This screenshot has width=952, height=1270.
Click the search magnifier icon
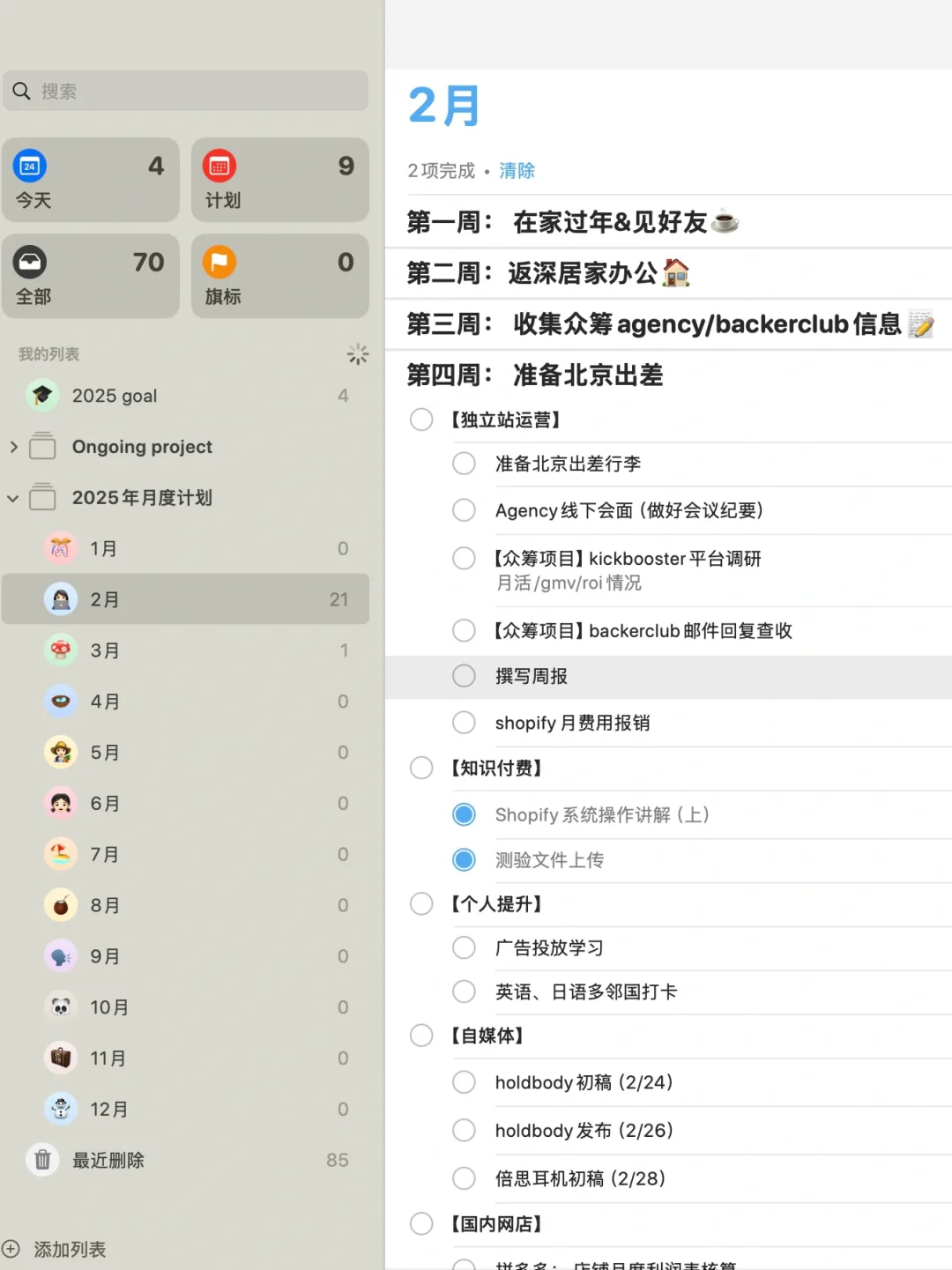click(x=21, y=90)
